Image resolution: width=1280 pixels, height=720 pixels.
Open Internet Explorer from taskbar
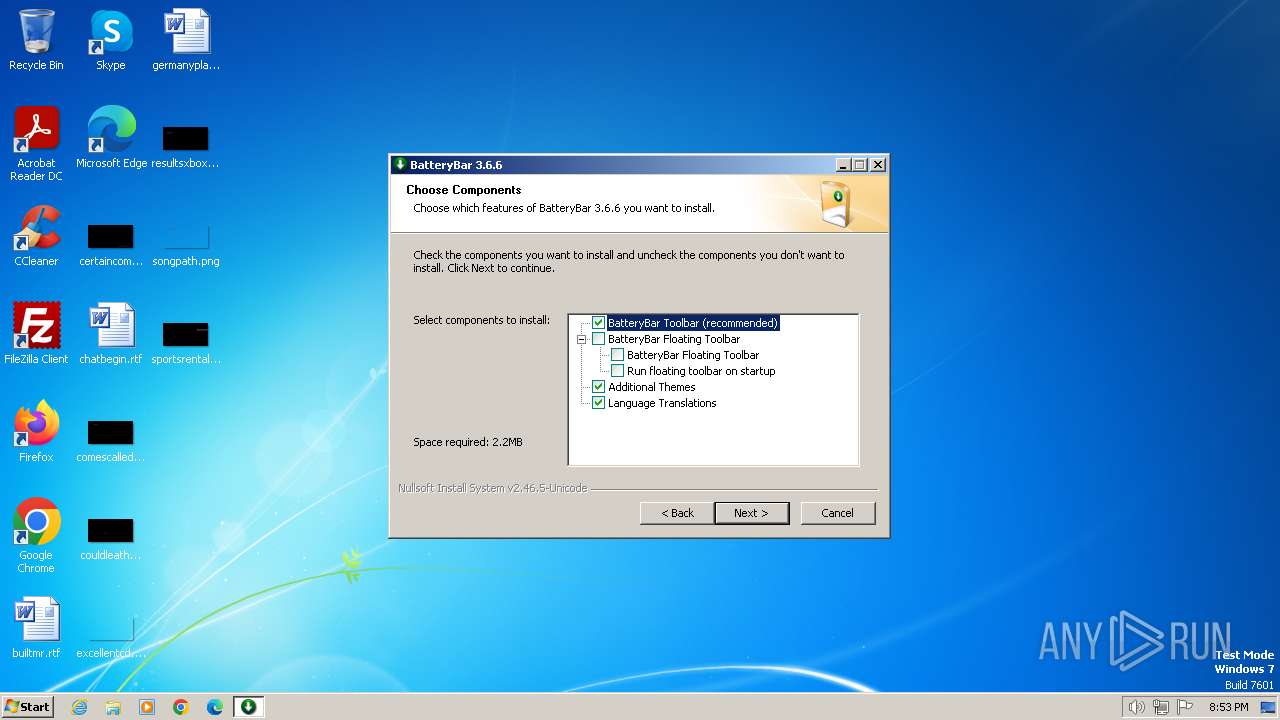(79, 707)
